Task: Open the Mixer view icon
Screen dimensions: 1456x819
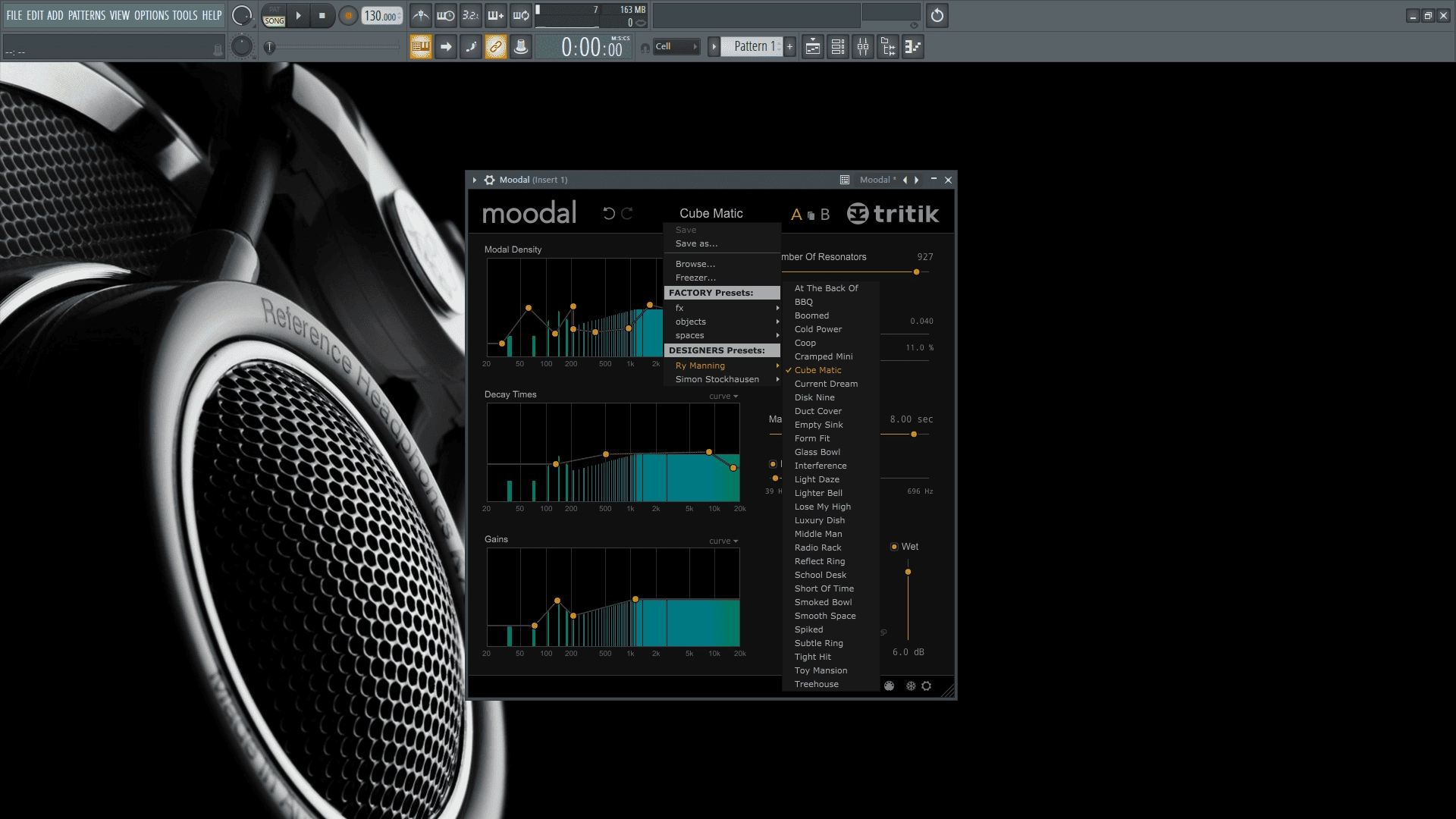Action: coord(863,47)
